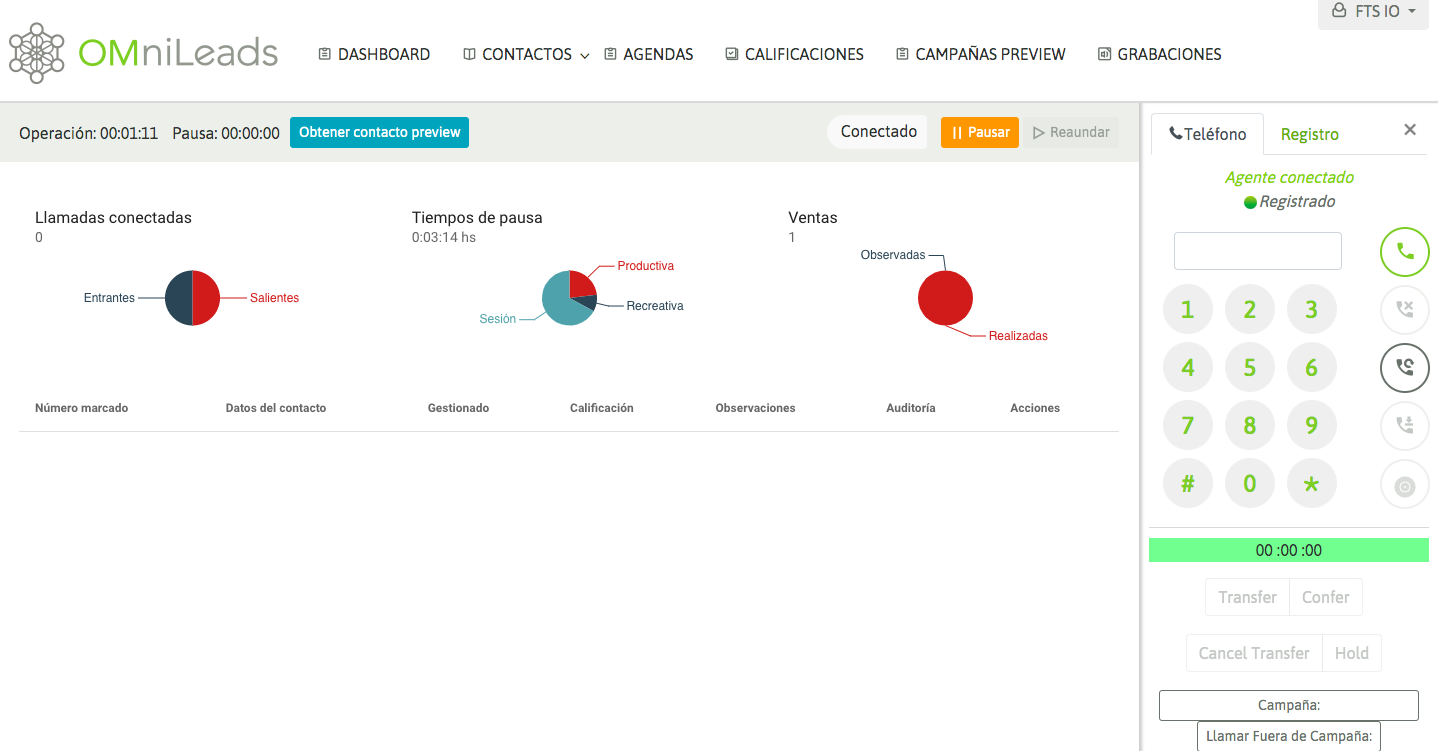Click the redial phone icon
Viewport: 1438px width, 751px height.
coord(1405,368)
